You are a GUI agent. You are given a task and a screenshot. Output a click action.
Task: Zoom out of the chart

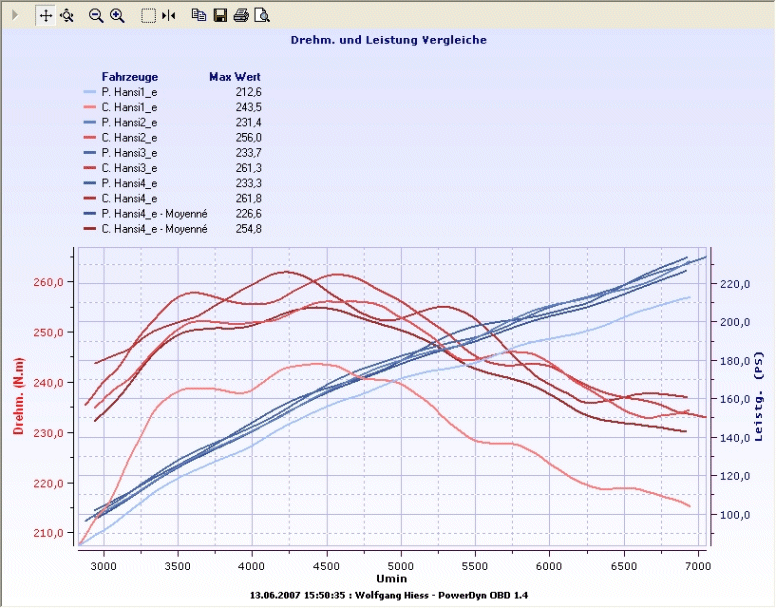pos(97,15)
